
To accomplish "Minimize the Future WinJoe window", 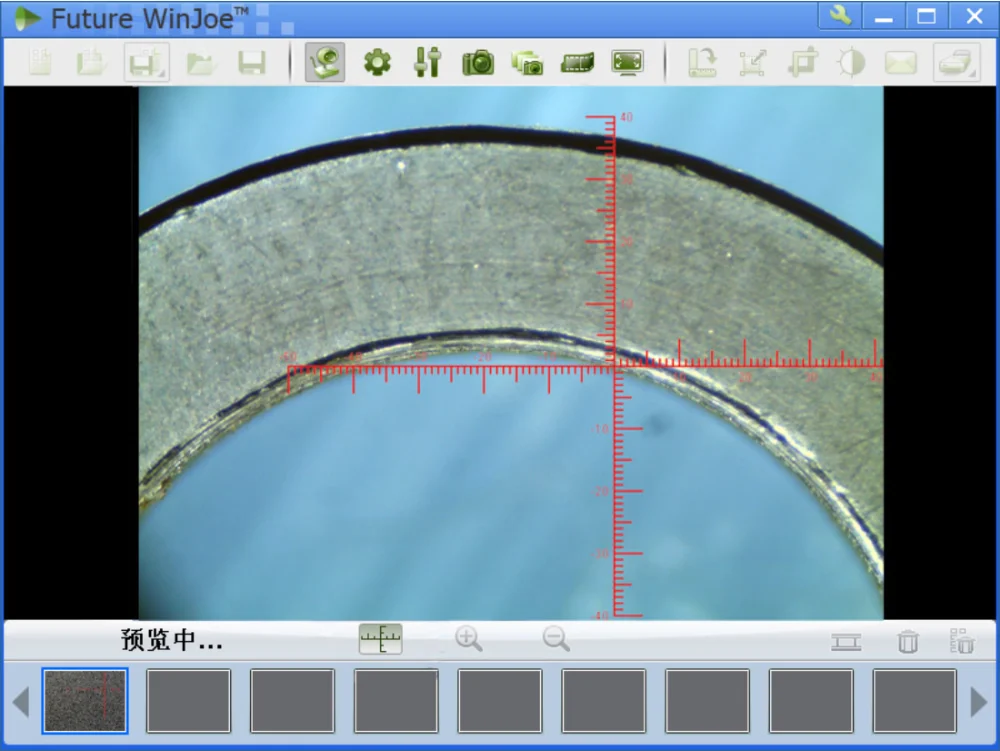I will [x=884, y=15].
